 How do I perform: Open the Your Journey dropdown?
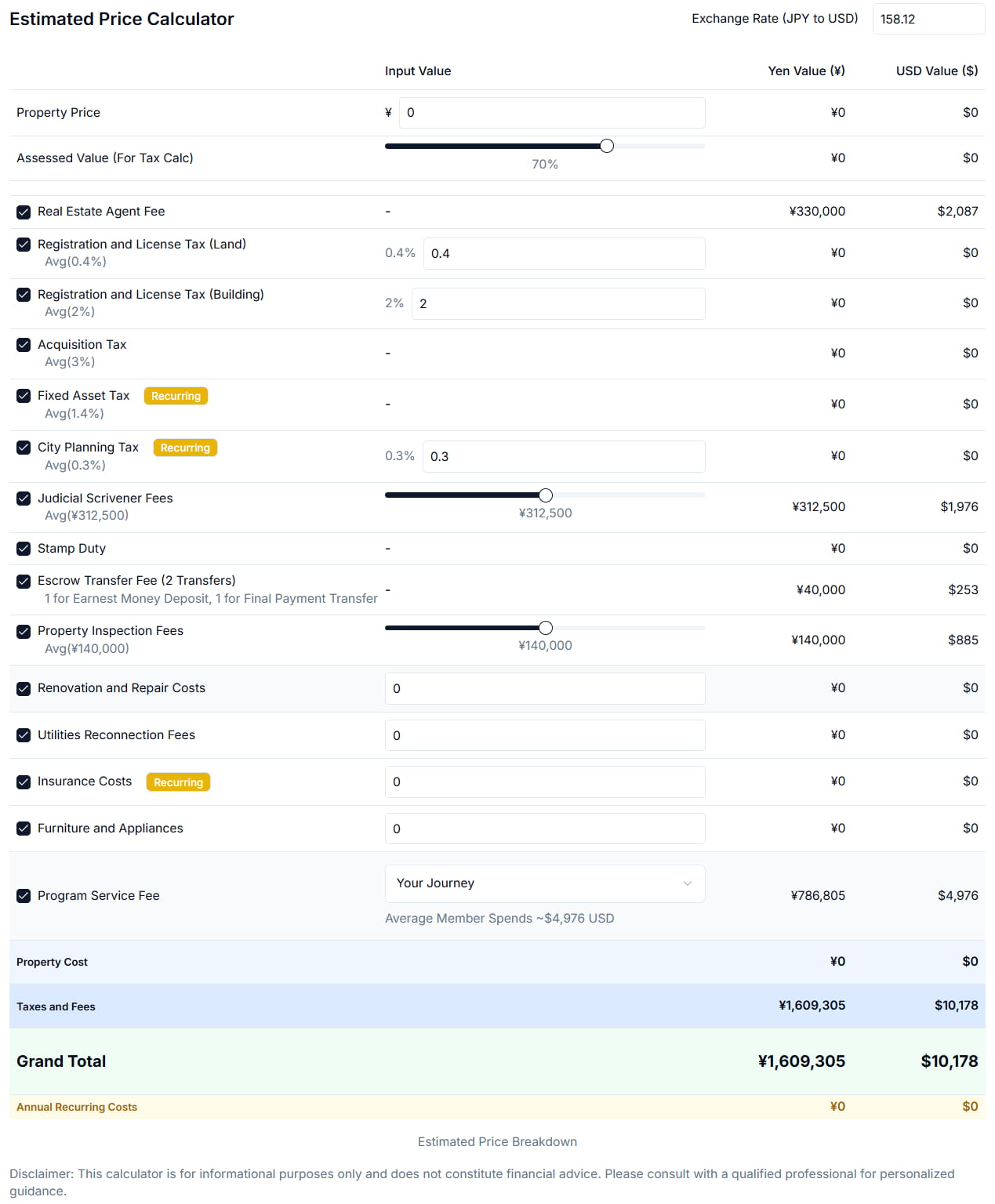[544, 883]
